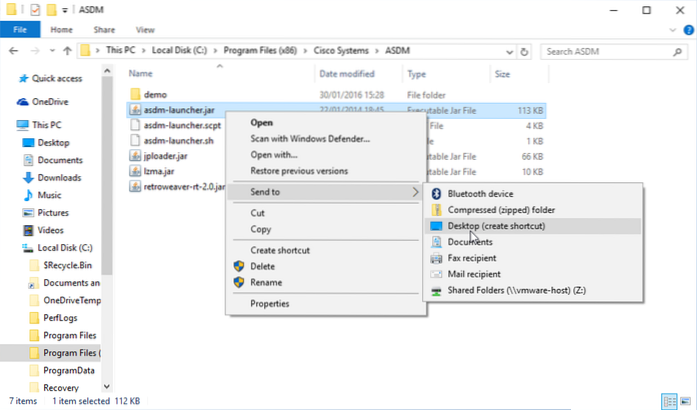Image resolution: width=697 pixels, height=410 pixels.
Task: Click the Mail recipient icon
Action: tap(436, 274)
